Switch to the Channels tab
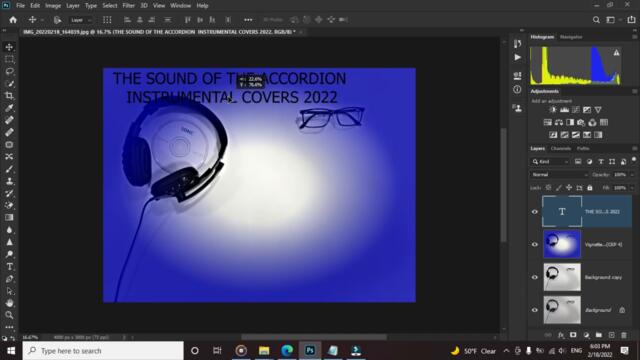640x360 pixels. tap(561, 149)
